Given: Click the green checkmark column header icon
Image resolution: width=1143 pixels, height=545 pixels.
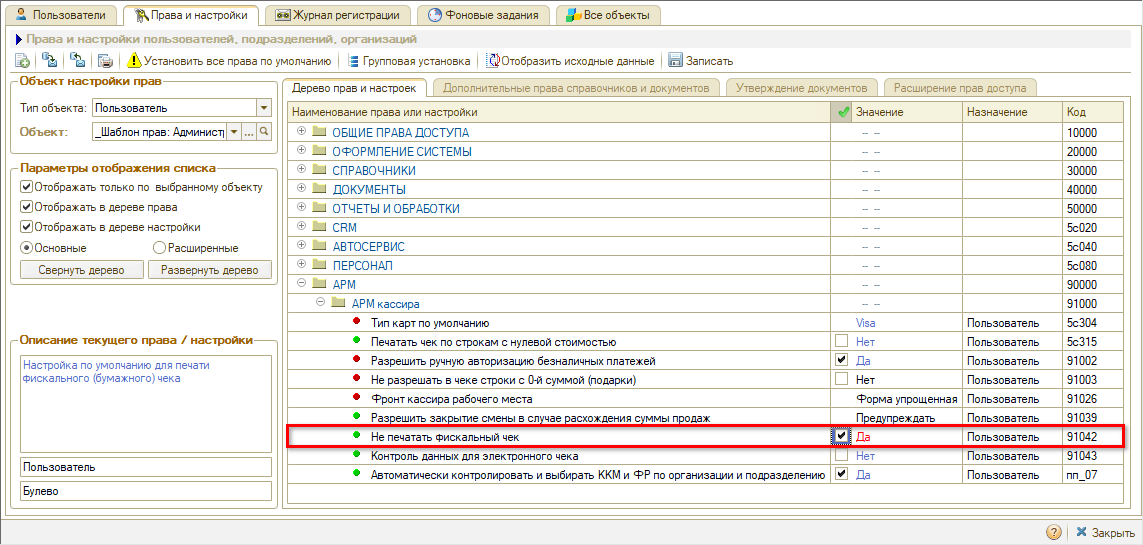Looking at the screenshot, I should click(842, 113).
